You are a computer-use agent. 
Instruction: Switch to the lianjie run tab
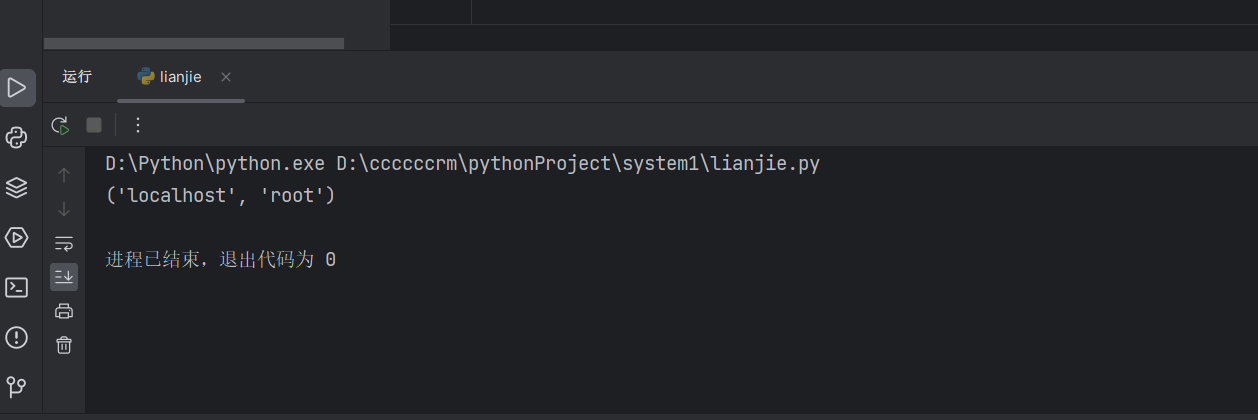tap(170, 77)
